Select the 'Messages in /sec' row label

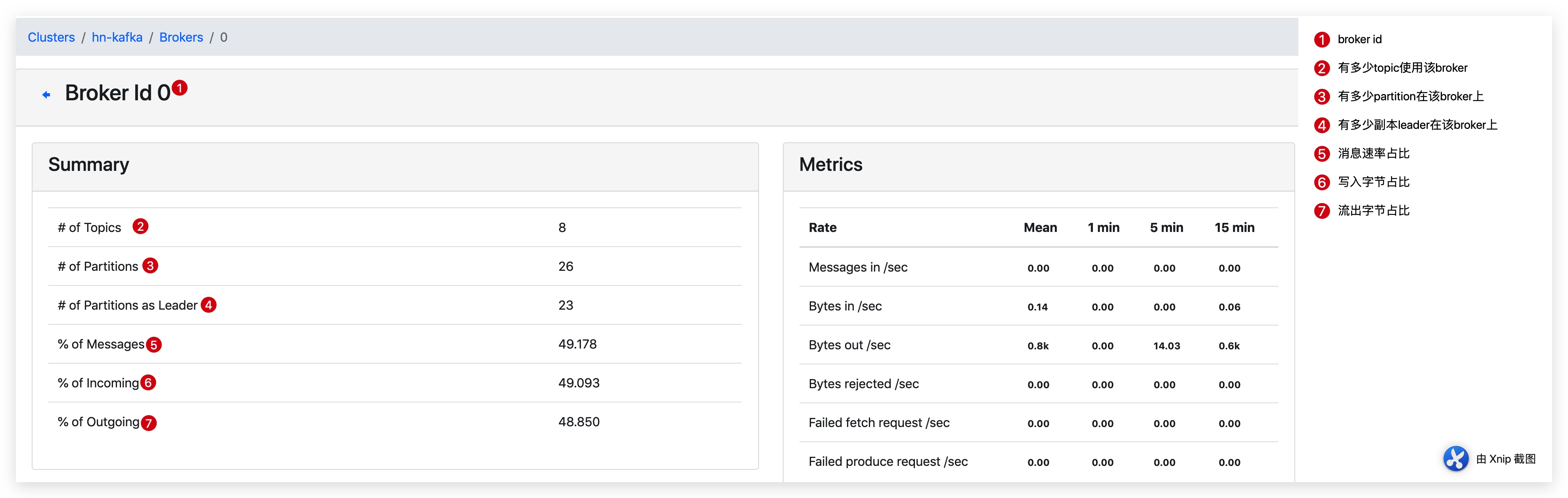click(x=858, y=267)
